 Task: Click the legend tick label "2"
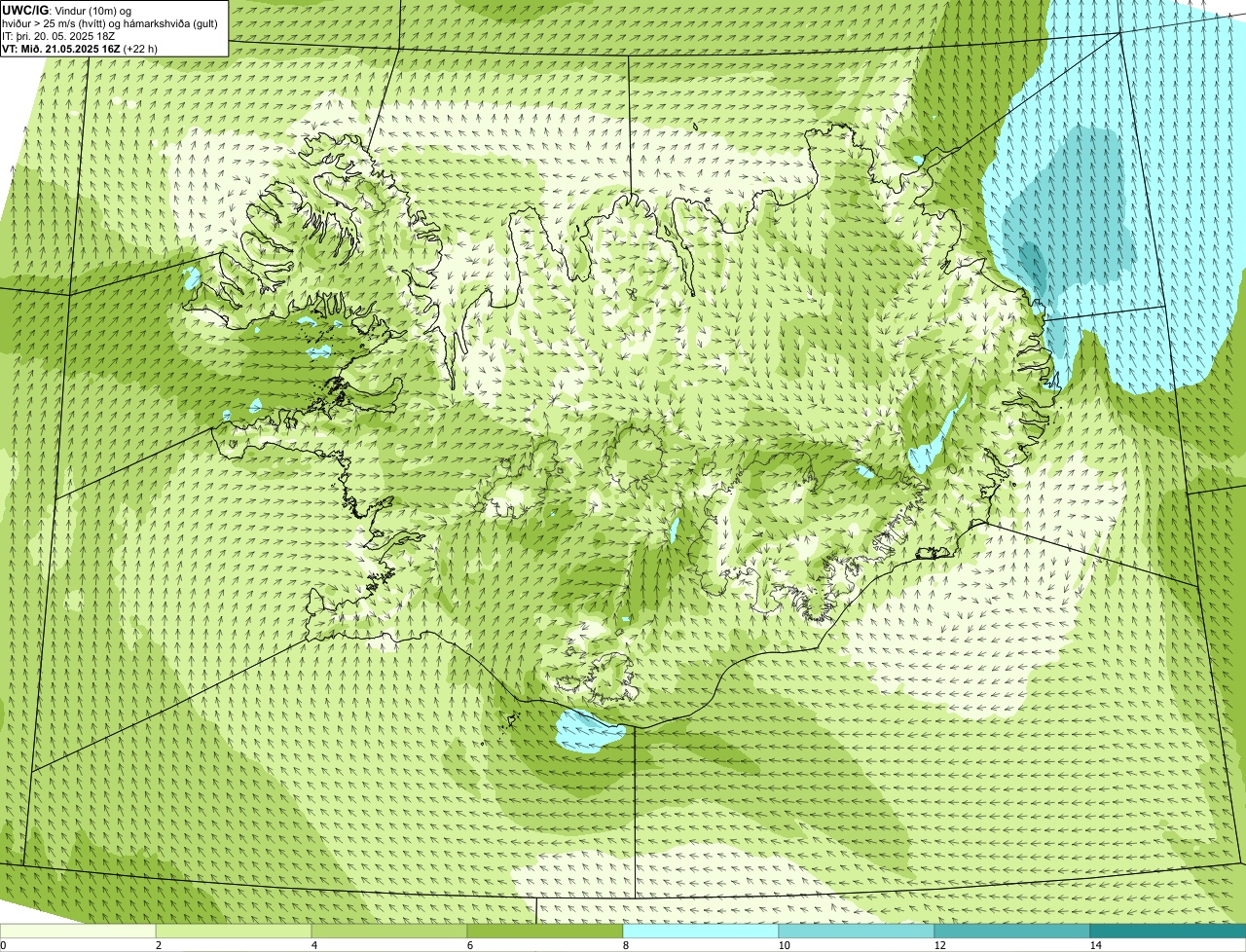[158, 945]
